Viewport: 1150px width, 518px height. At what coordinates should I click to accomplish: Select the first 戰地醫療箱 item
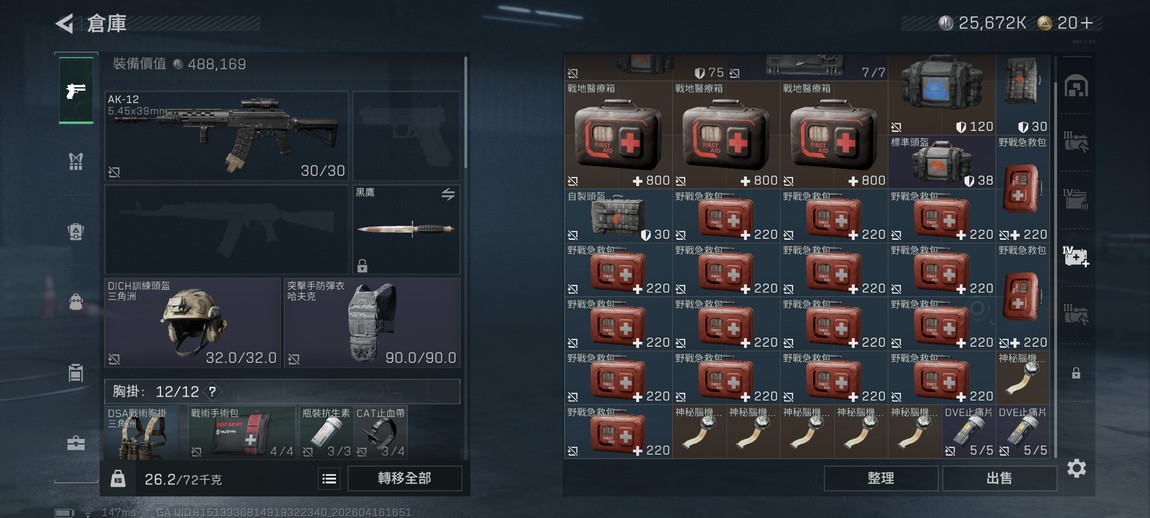(x=618, y=135)
